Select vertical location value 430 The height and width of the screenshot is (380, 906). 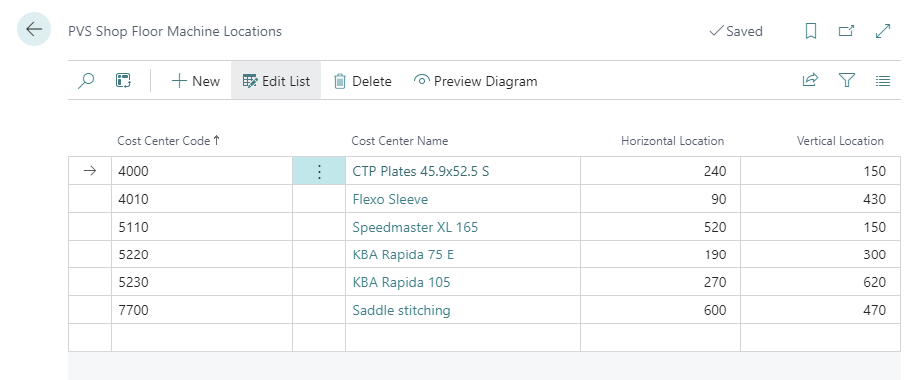click(820, 199)
